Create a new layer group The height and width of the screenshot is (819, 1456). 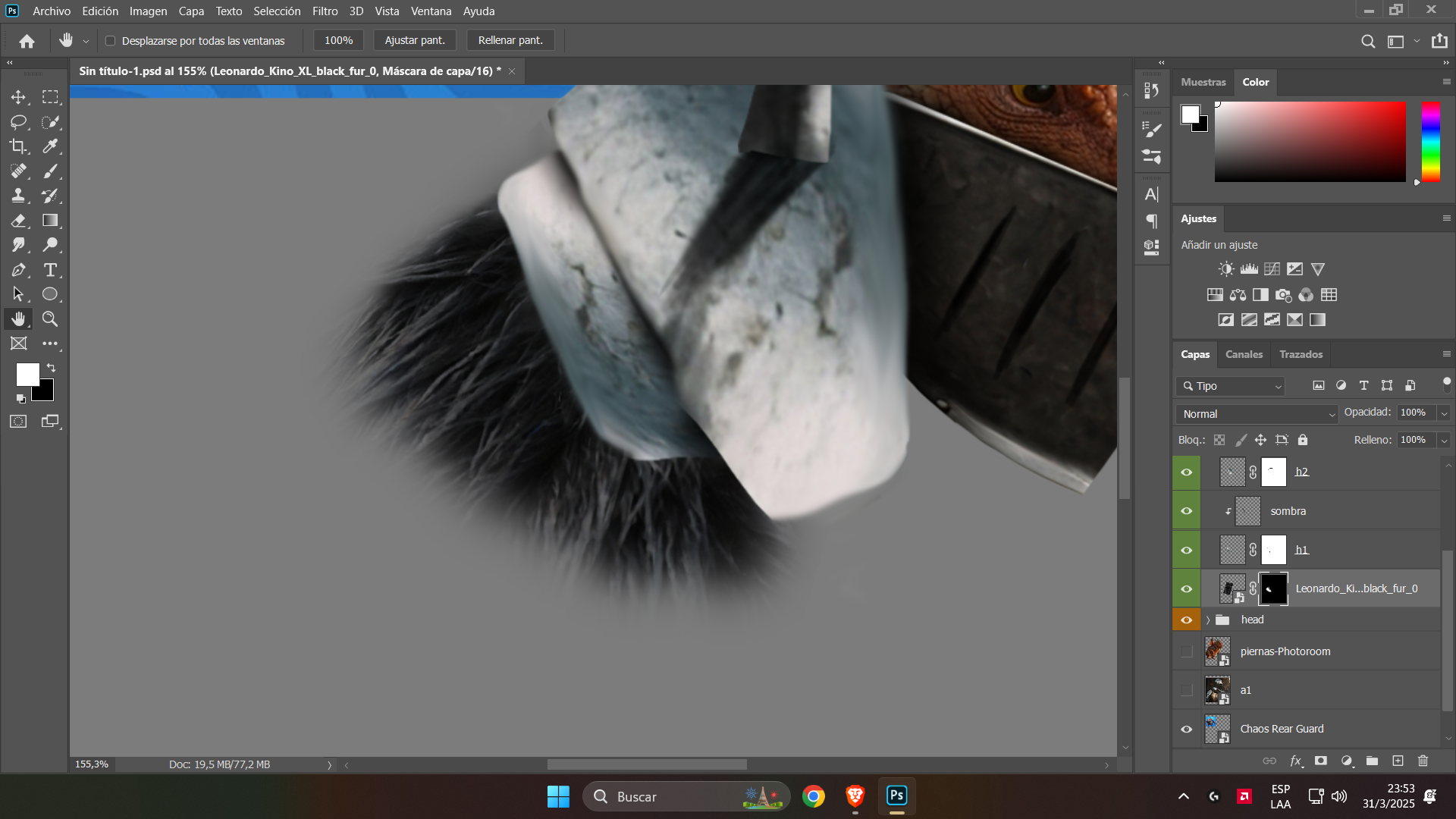point(1372,761)
